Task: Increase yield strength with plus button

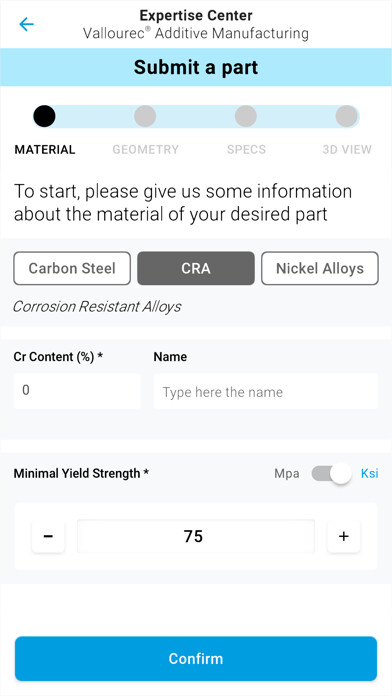Action: pyautogui.click(x=344, y=536)
